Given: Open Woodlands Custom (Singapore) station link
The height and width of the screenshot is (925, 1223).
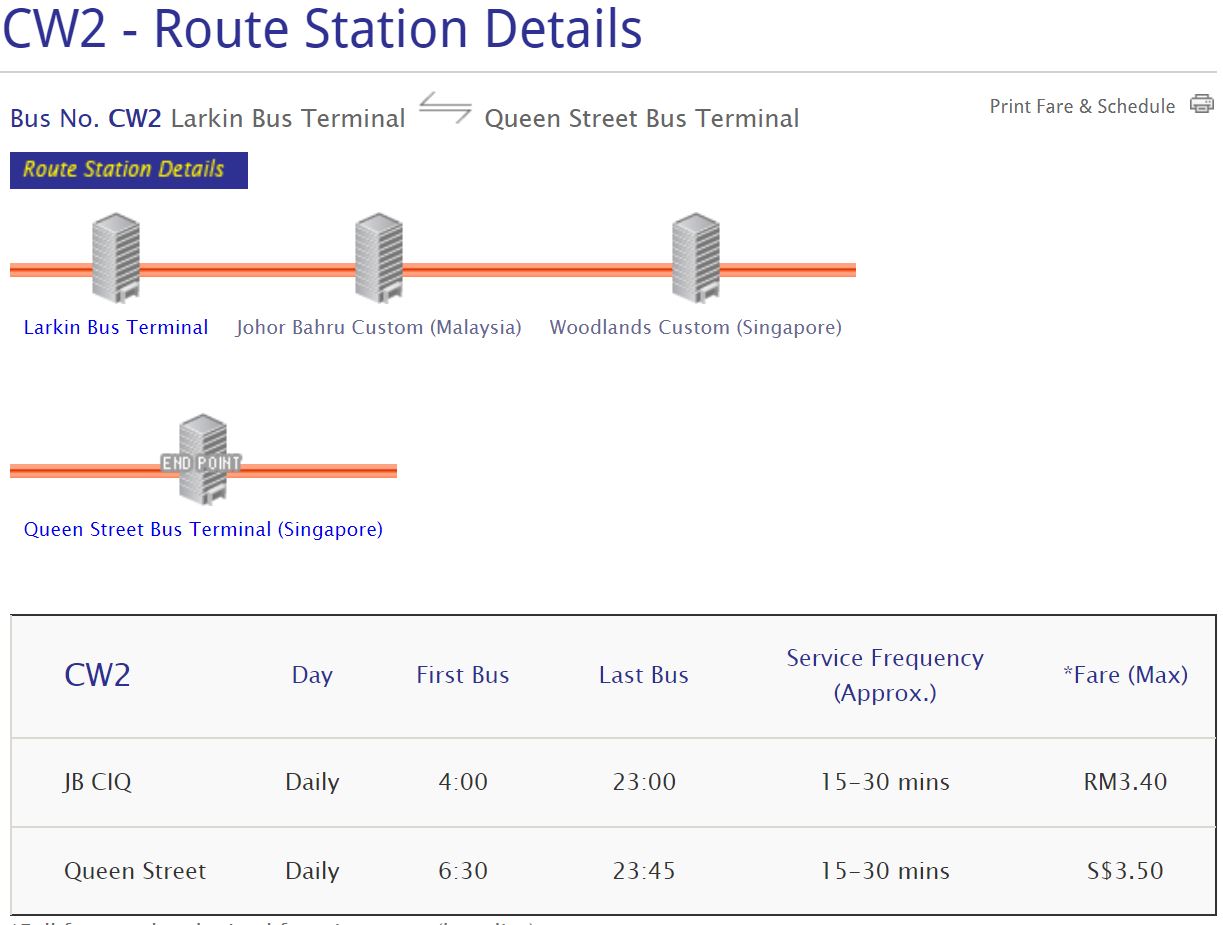Looking at the screenshot, I should point(695,327).
